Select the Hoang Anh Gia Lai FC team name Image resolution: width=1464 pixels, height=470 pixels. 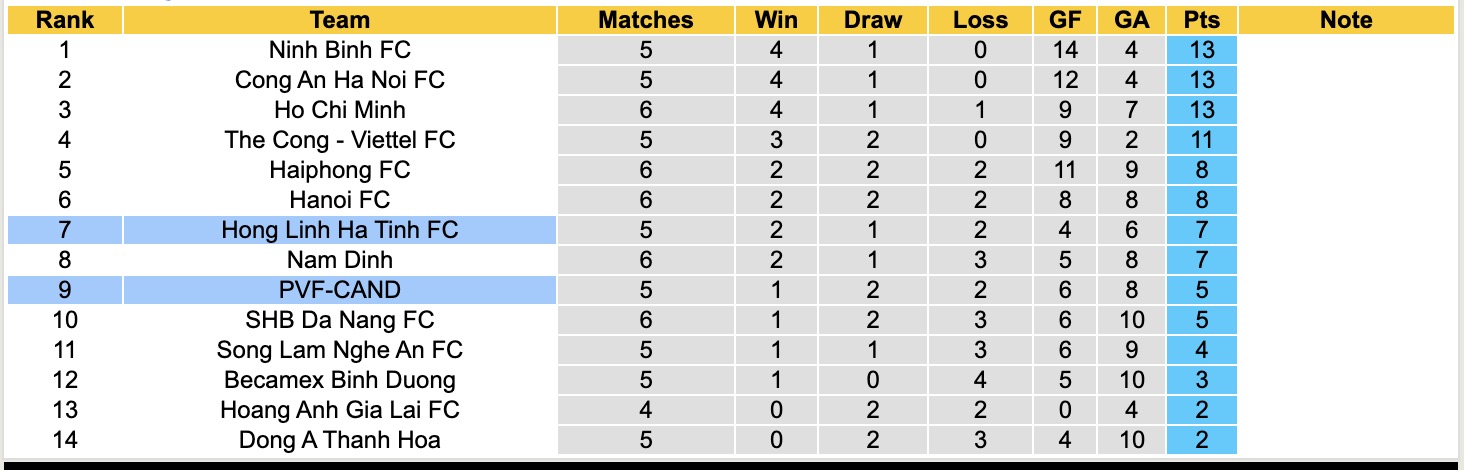pyautogui.click(x=340, y=410)
